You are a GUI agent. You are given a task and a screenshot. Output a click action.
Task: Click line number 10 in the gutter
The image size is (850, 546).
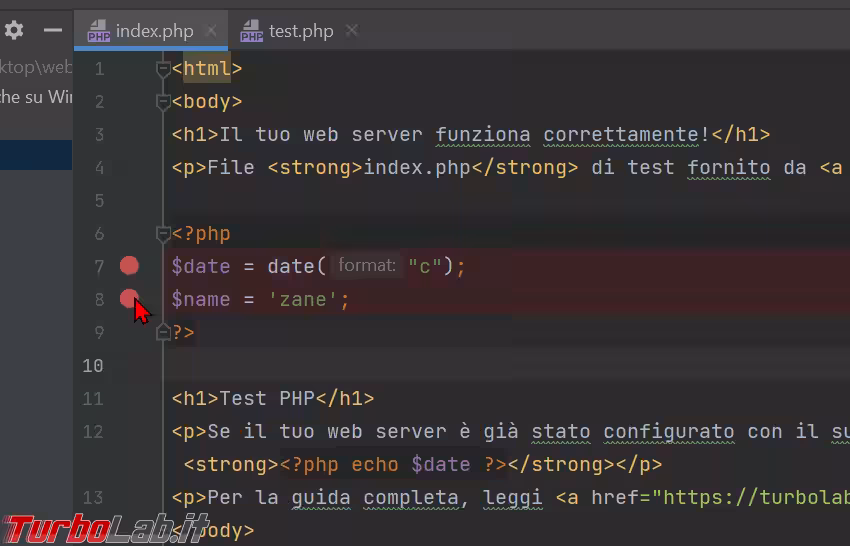[92, 365]
